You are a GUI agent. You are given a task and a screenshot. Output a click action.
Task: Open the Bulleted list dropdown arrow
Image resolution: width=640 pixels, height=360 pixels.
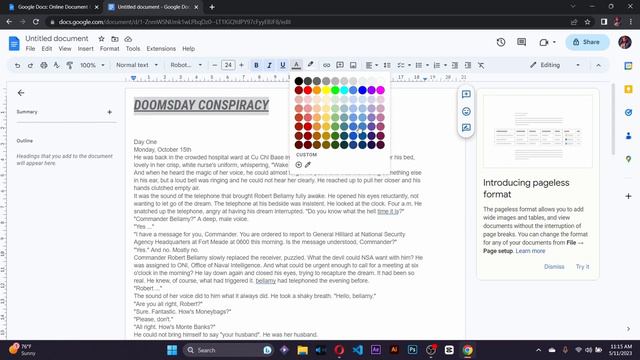(x=427, y=65)
